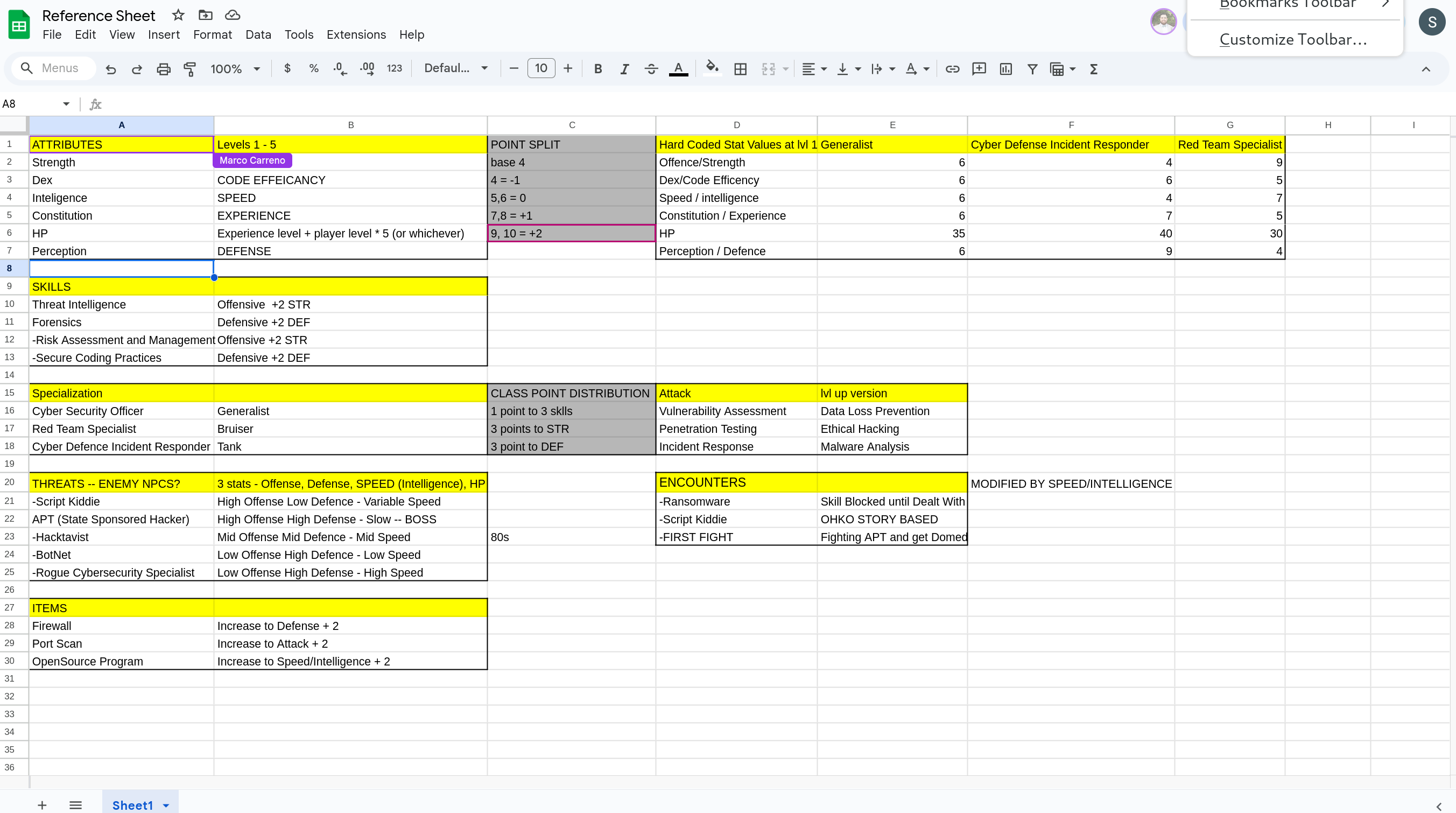Image resolution: width=1456 pixels, height=813 pixels.
Task: Open the font family dropdown
Action: [x=455, y=68]
